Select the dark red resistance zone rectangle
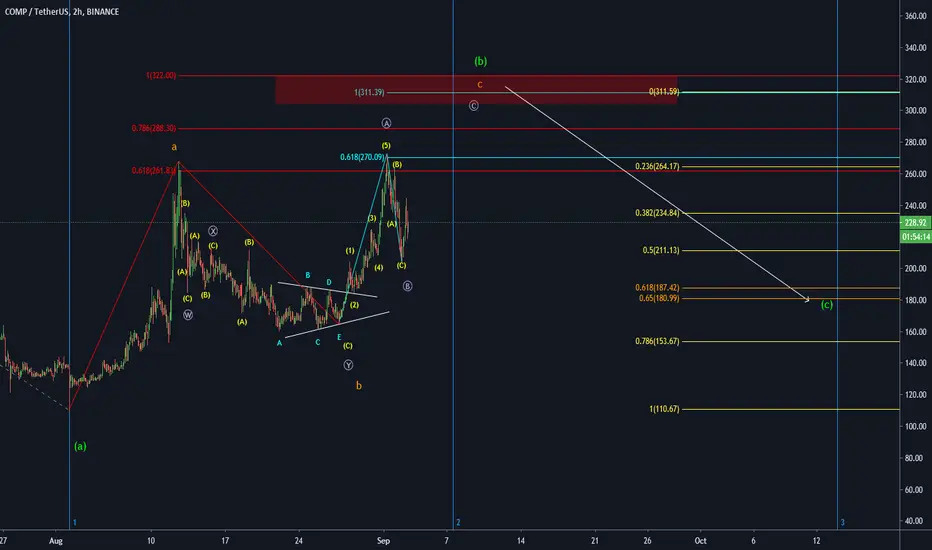Image resolution: width=932 pixels, height=550 pixels. pyautogui.click(x=476, y=90)
